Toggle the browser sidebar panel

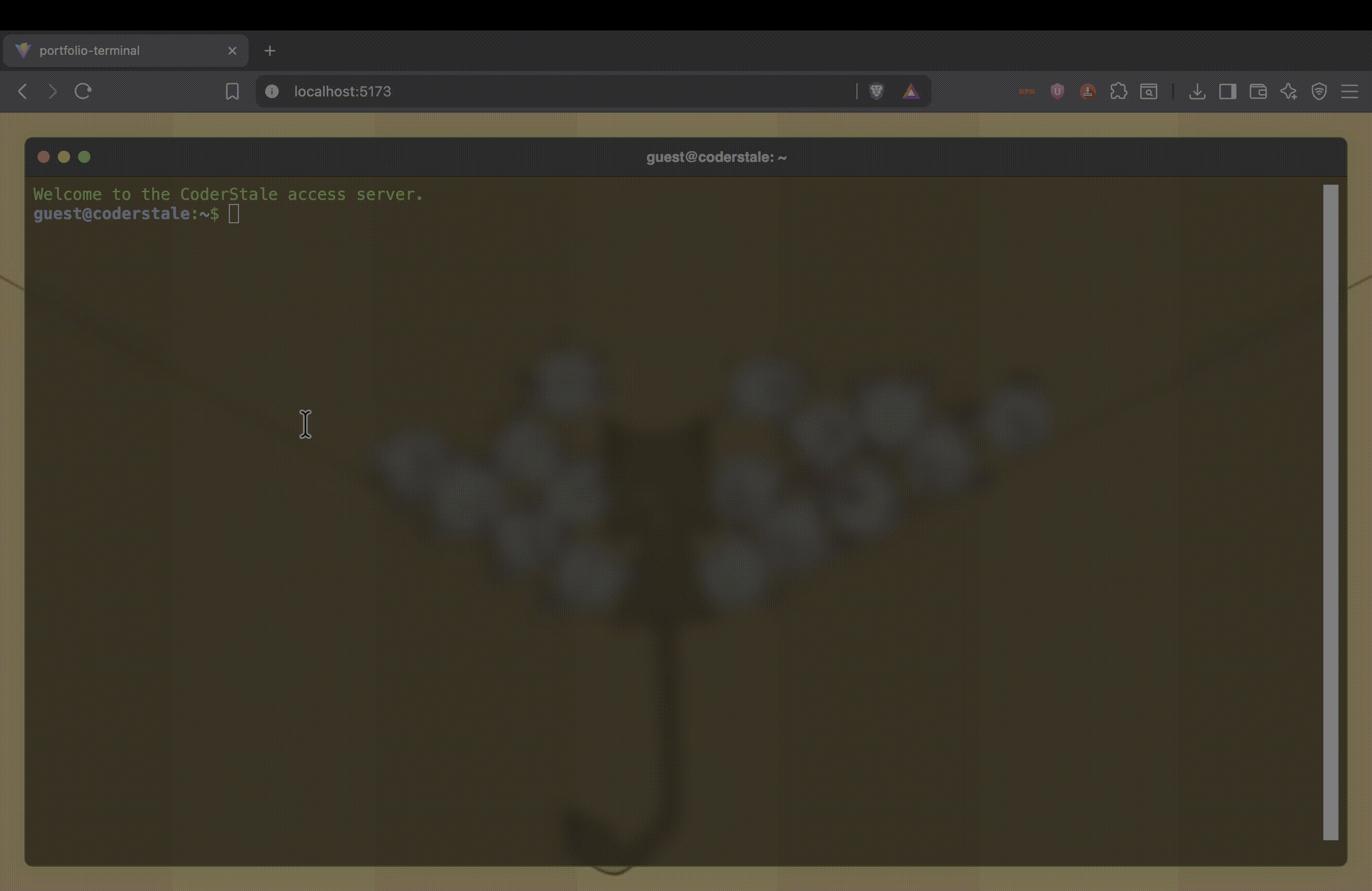tap(1227, 91)
